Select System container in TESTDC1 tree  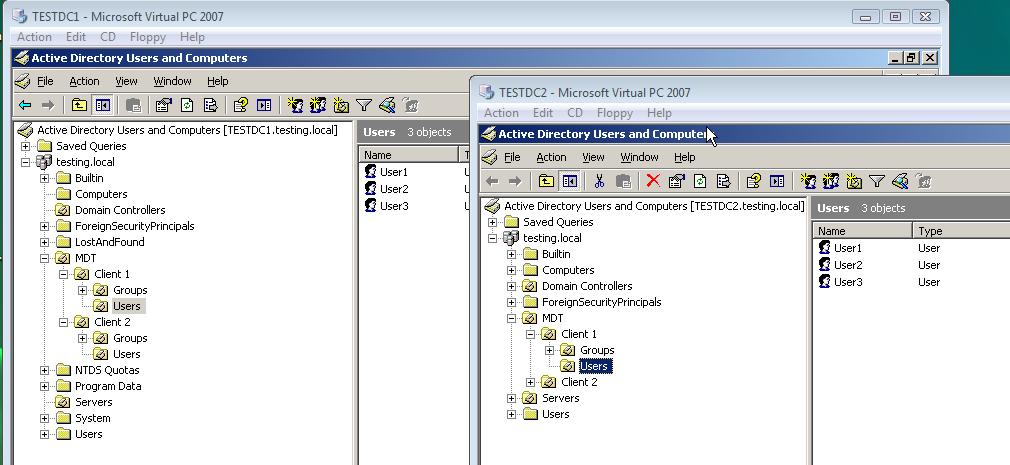click(93, 418)
